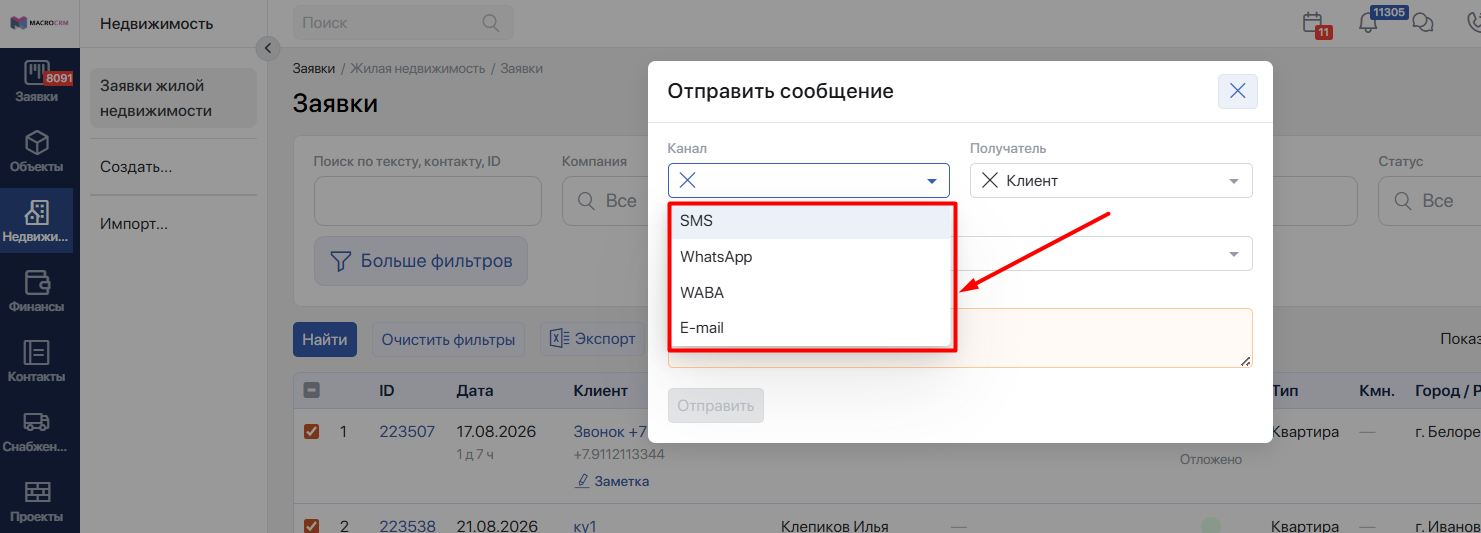Open the template dropdown below Получатель

pyautogui.click(x=1102, y=253)
